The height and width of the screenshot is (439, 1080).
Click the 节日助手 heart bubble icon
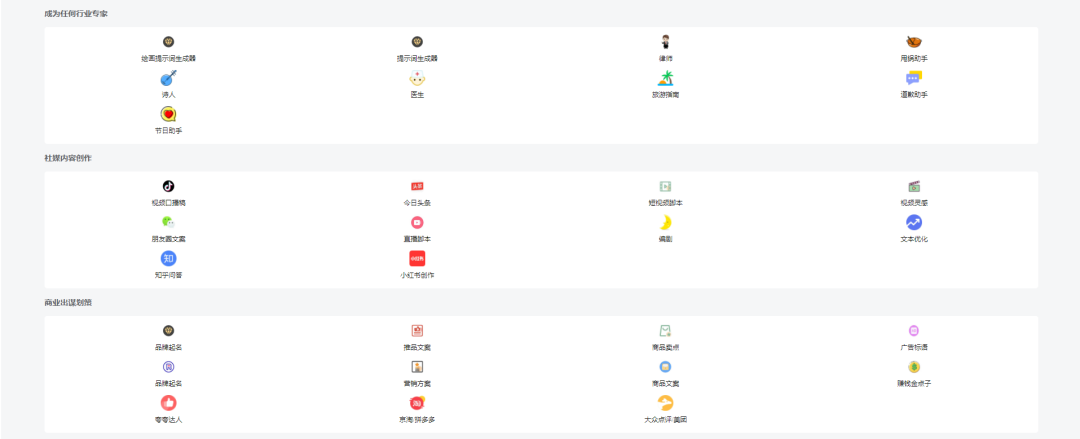point(169,114)
